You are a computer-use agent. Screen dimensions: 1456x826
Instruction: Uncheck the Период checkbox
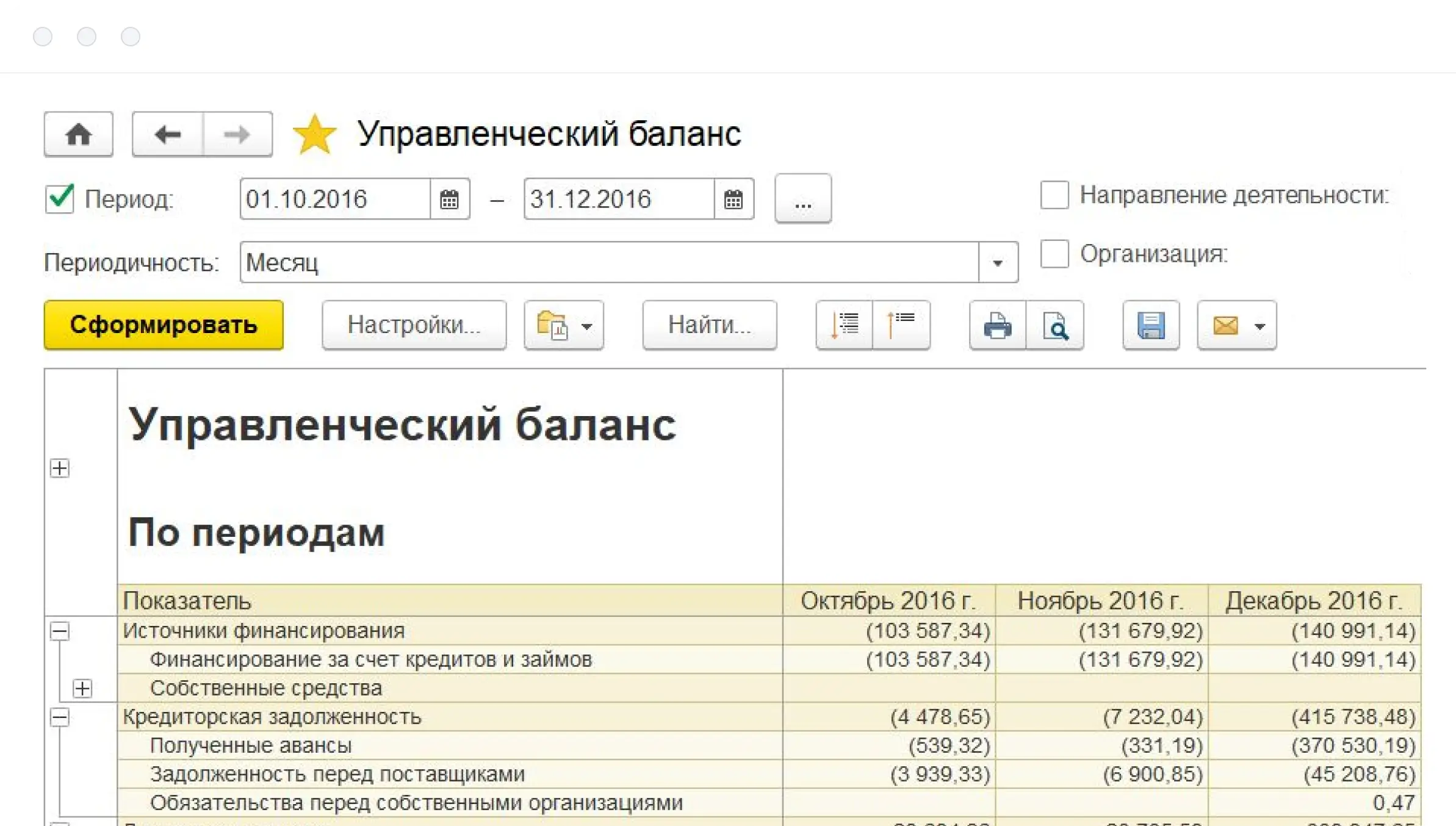coord(60,199)
